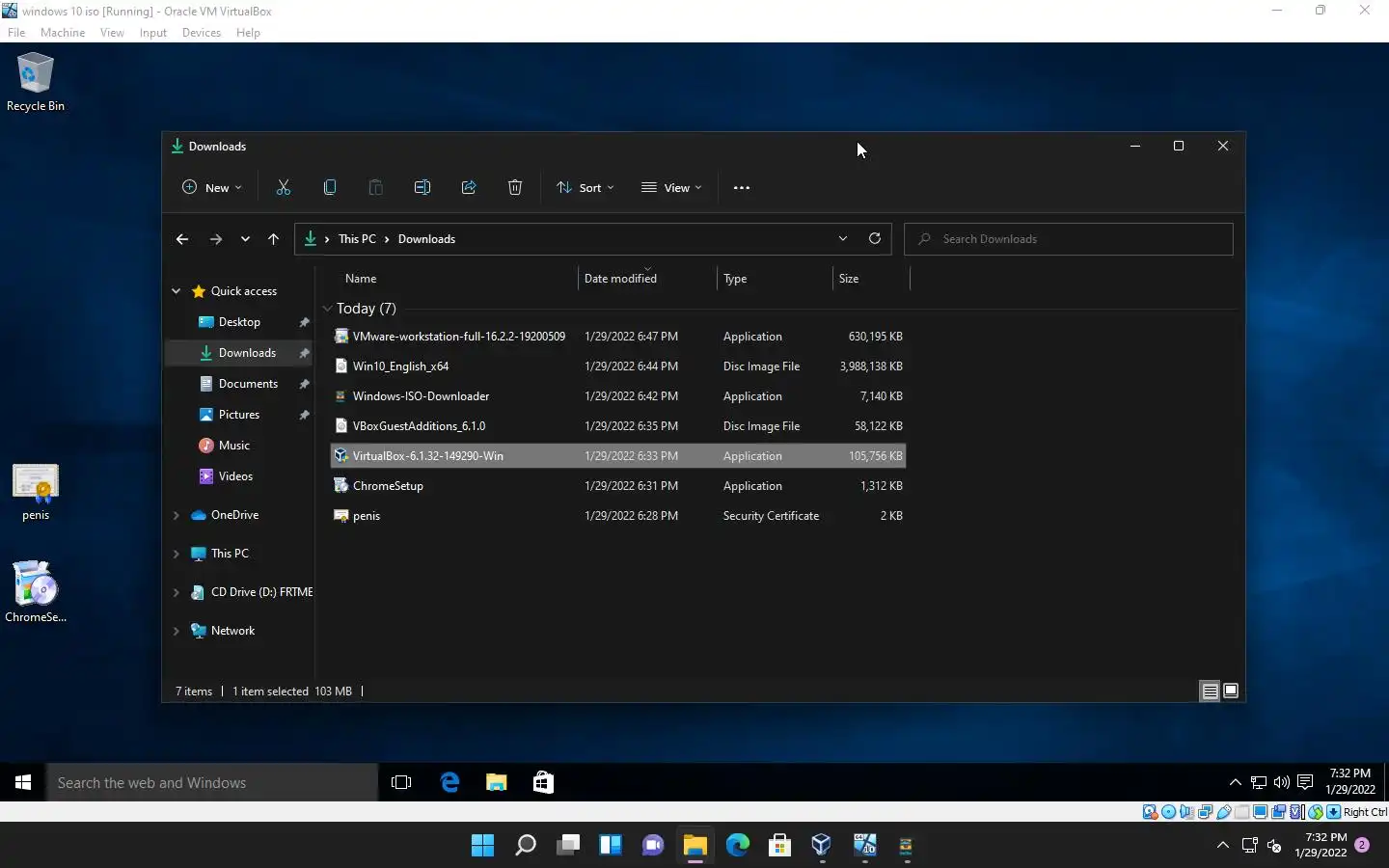Click the Paste icon in Explorer toolbar
This screenshot has height=868, width=1389.
click(x=376, y=188)
